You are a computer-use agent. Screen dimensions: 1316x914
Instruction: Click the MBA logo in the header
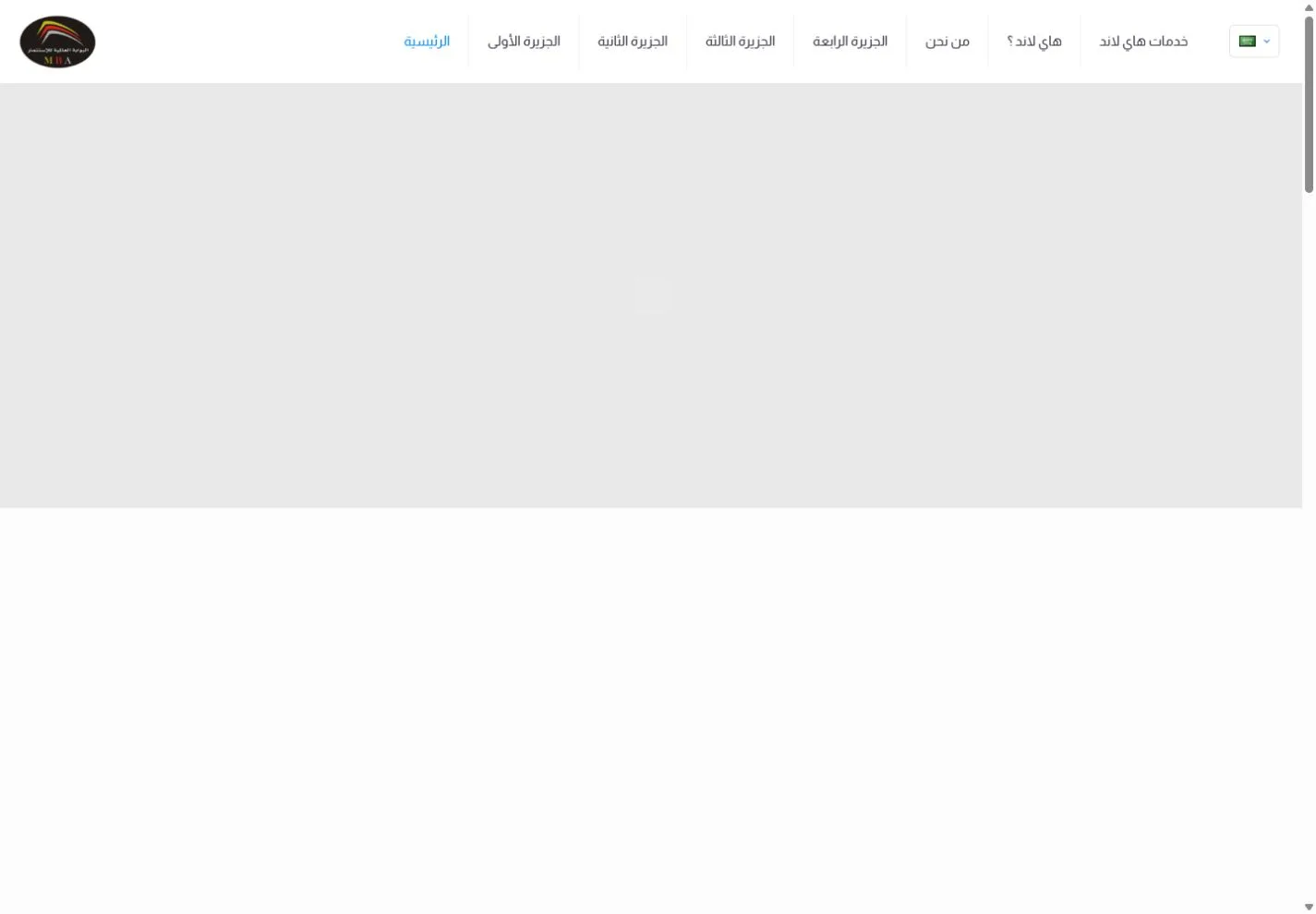(x=57, y=42)
